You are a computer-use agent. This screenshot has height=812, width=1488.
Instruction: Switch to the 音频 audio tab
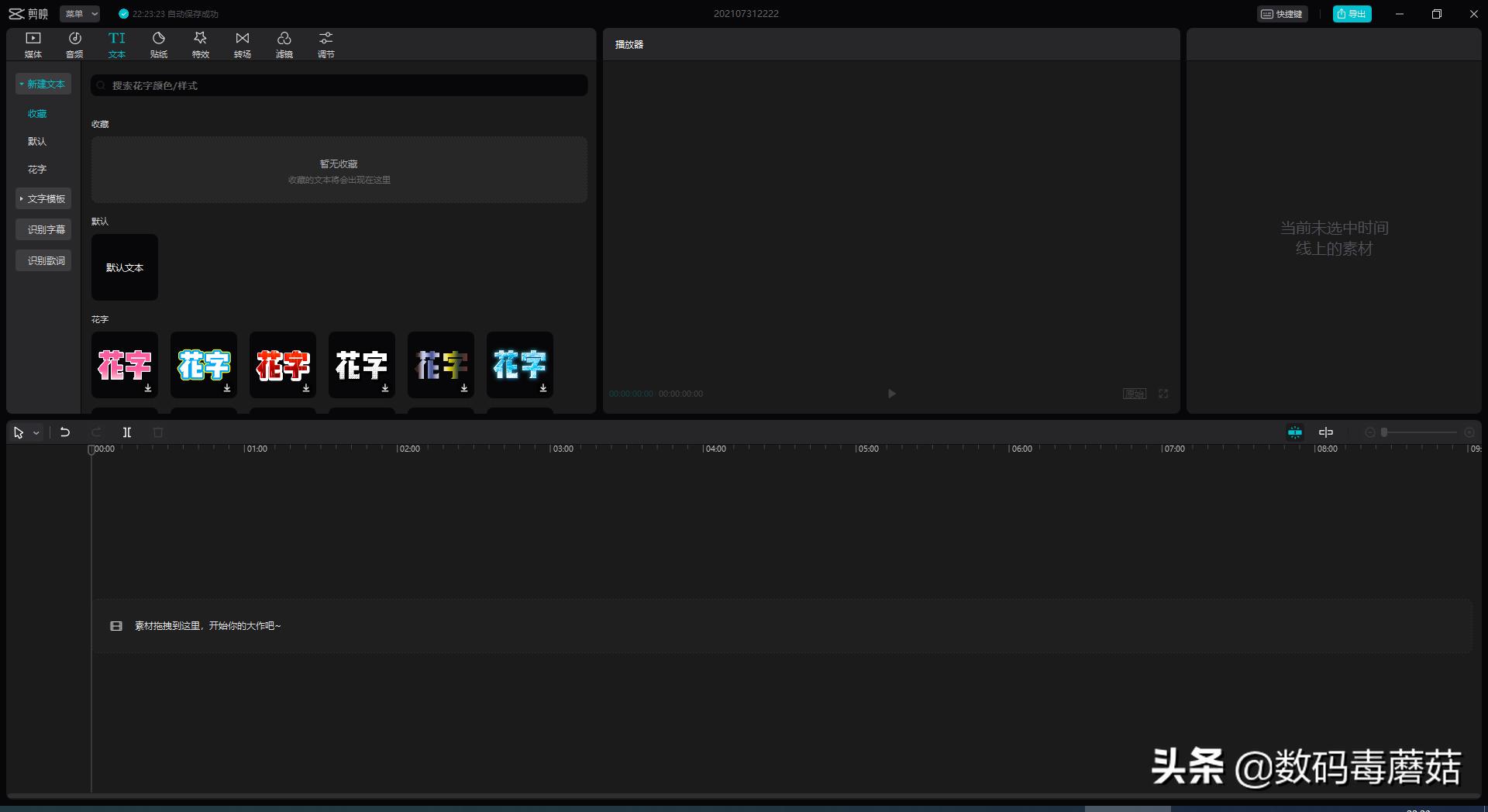74,45
